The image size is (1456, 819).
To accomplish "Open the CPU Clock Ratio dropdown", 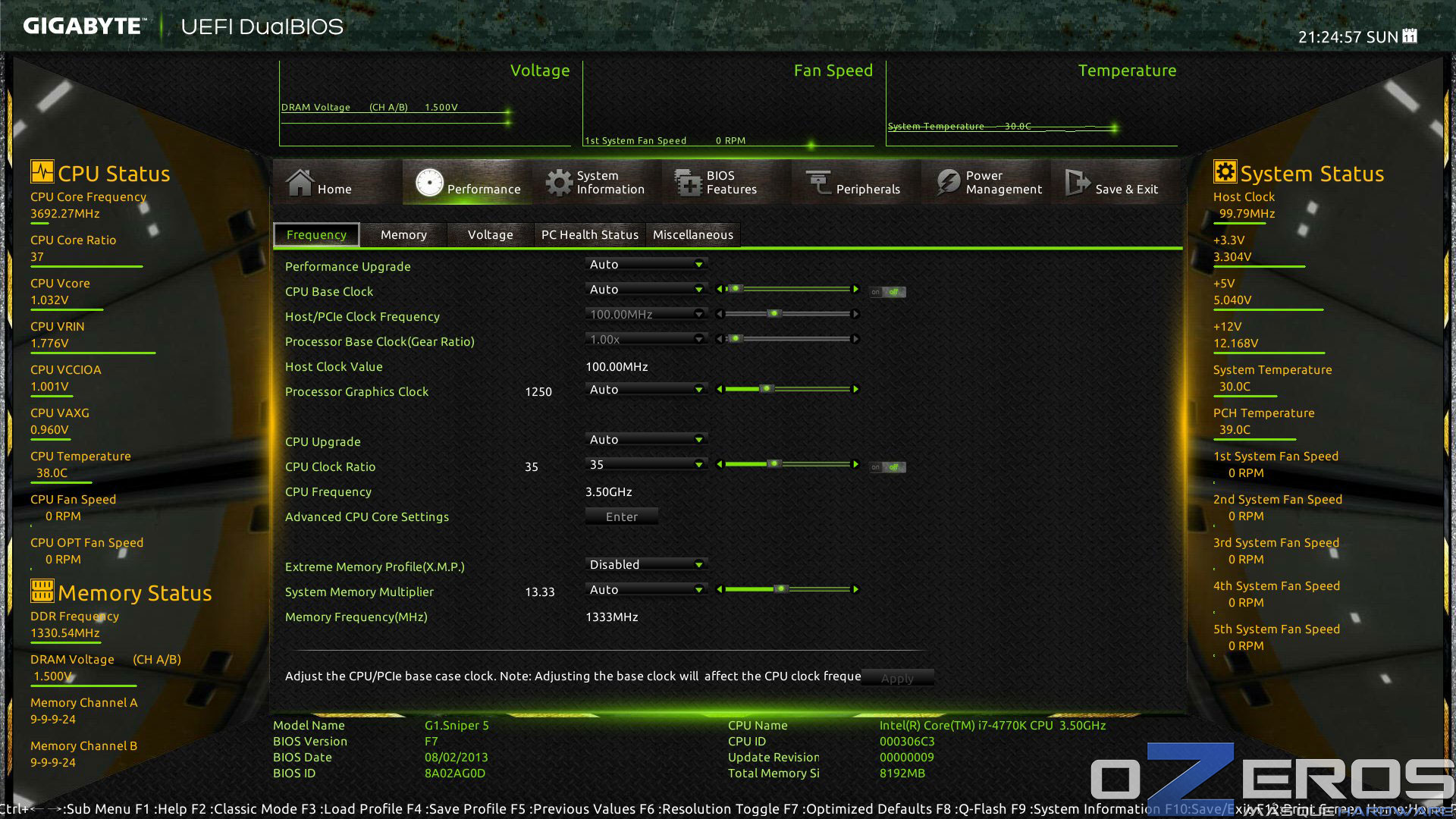I will click(x=646, y=464).
